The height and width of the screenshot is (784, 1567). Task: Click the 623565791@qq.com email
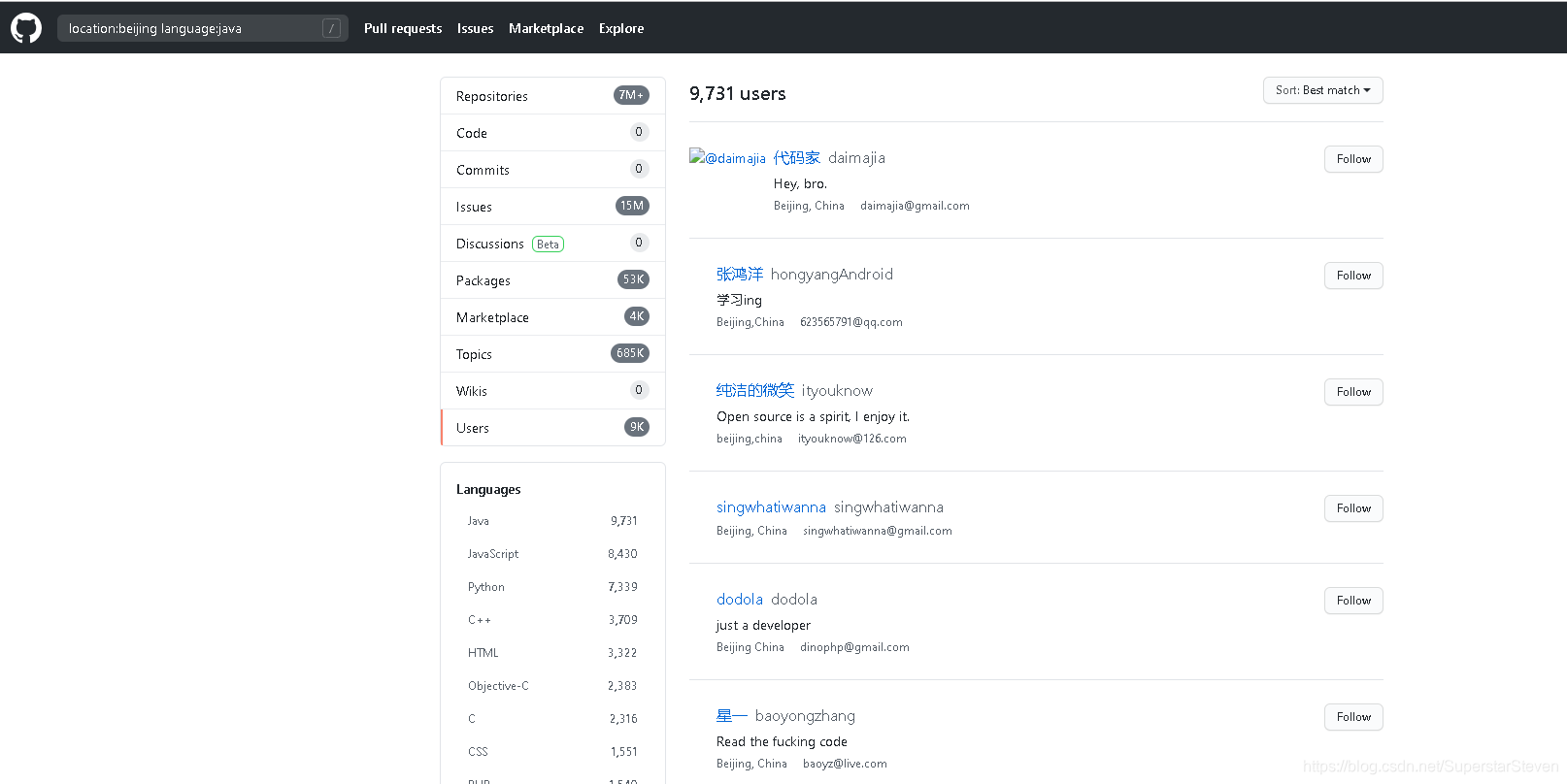(x=851, y=322)
